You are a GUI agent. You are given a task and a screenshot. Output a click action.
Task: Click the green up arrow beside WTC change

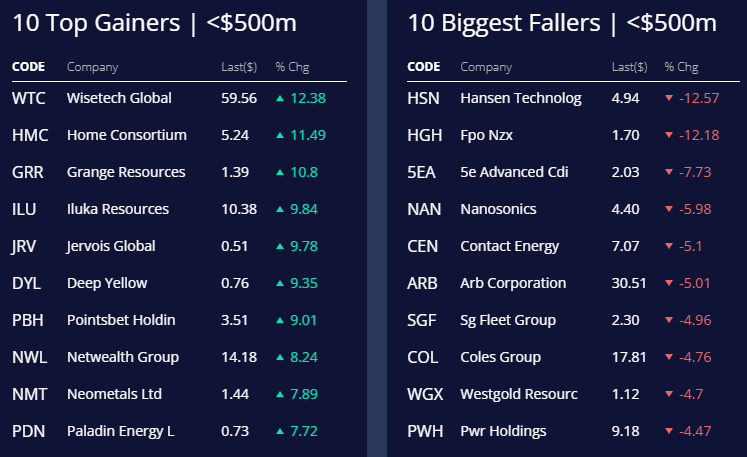point(281,98)
